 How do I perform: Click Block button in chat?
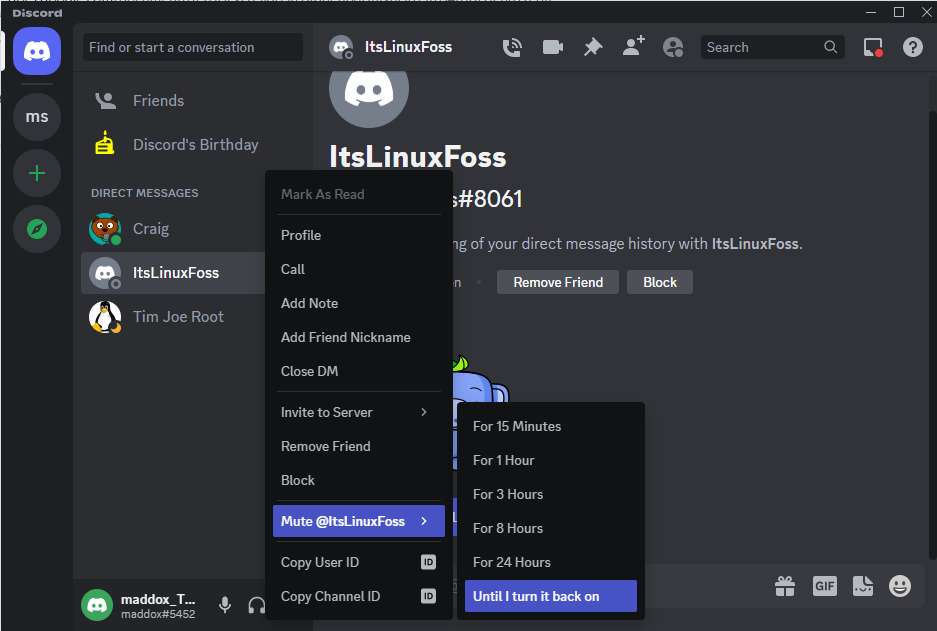tap(660, 282)
